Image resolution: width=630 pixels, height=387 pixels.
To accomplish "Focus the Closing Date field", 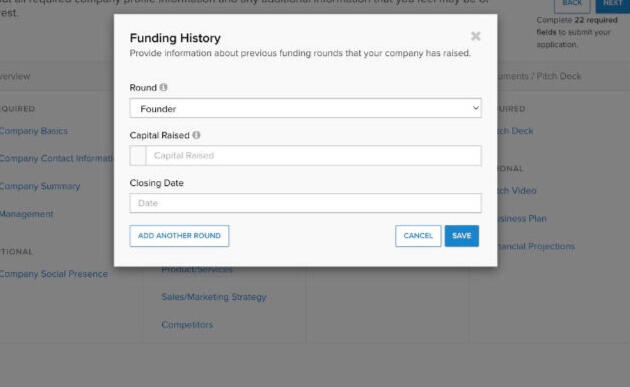I will 305,203.
